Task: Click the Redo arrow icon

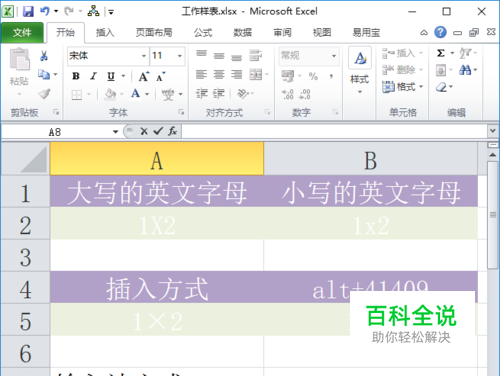Action: tap(69, 11)
